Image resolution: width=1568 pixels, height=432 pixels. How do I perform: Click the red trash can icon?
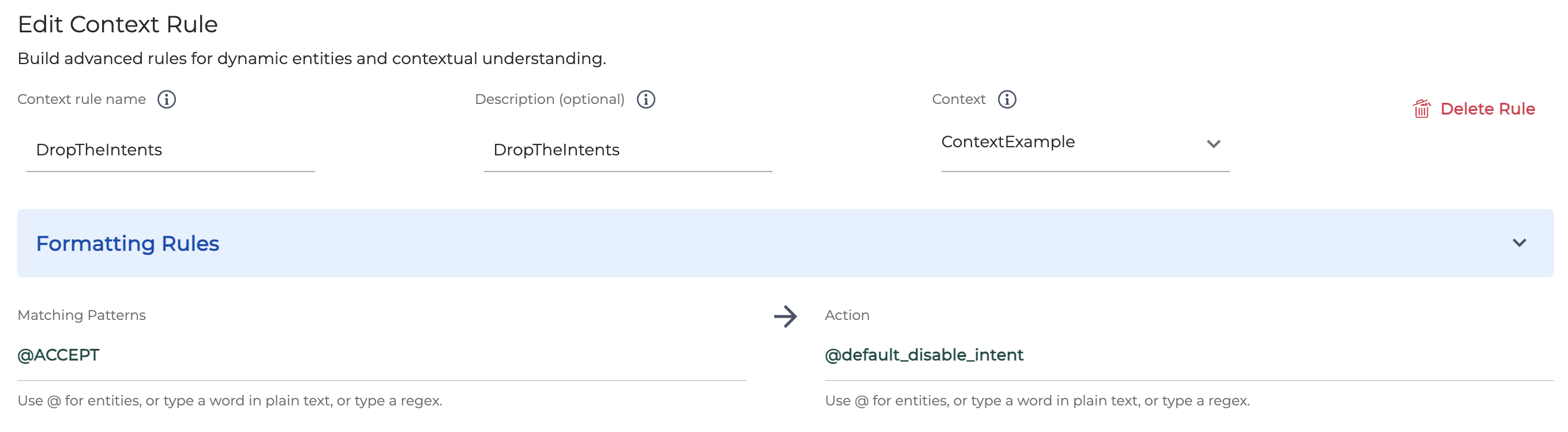pos(1422,109)
